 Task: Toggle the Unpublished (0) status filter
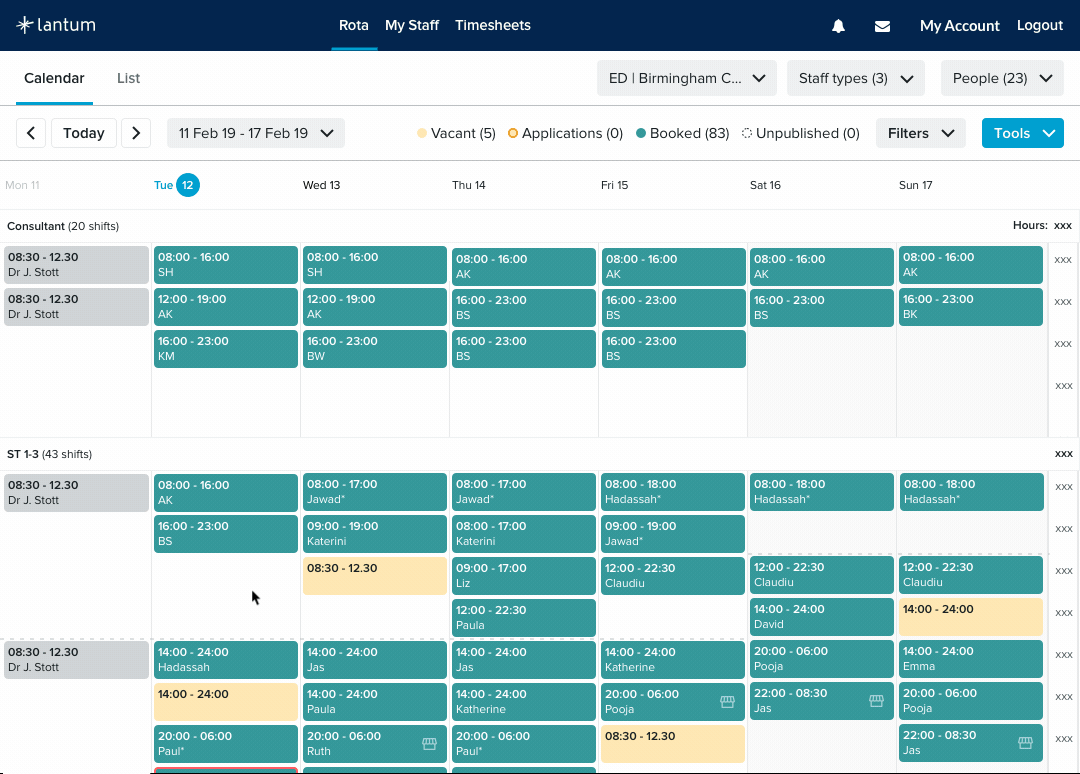point(800,133)
